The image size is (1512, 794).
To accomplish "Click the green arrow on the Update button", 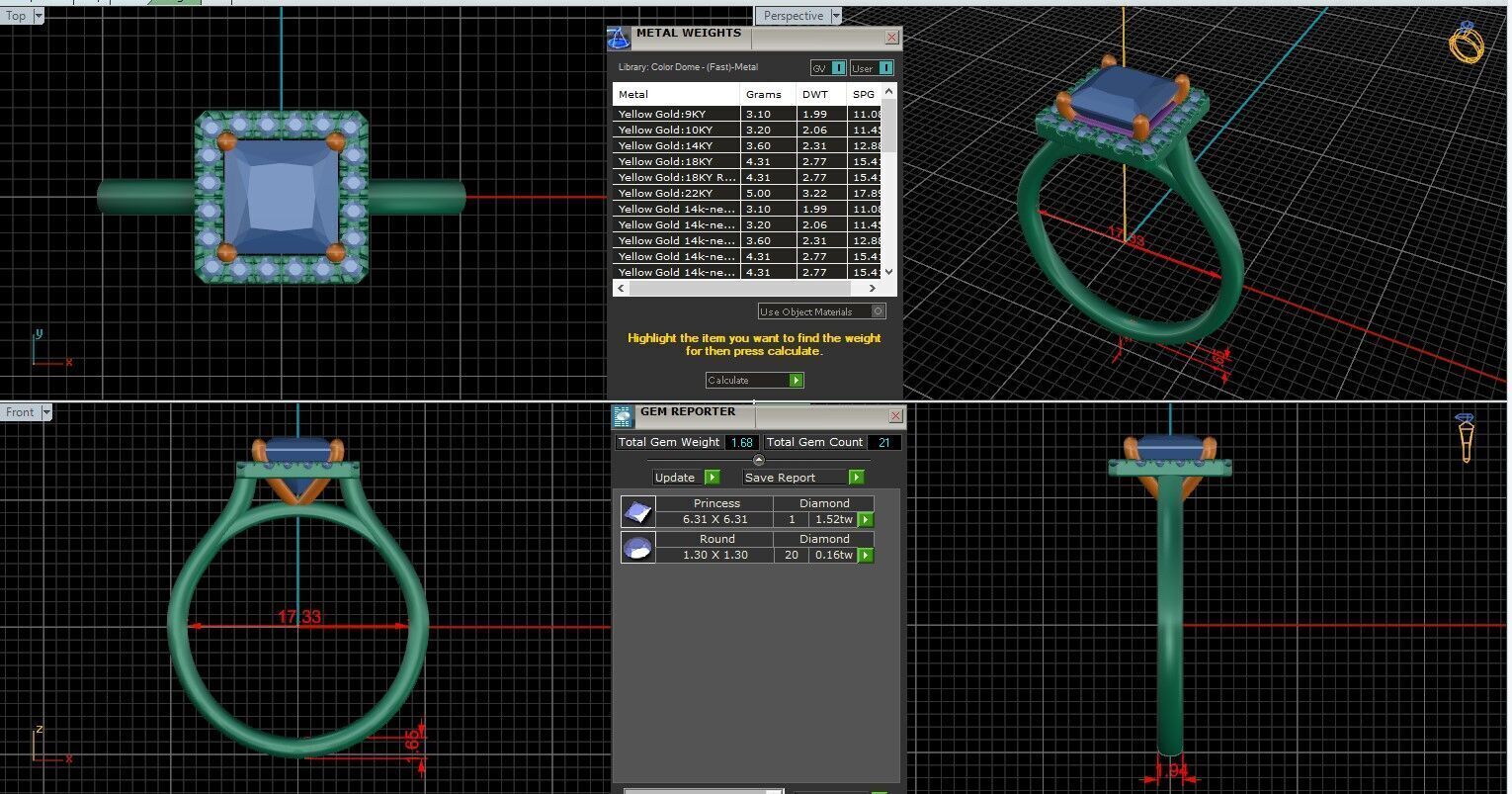I will click(x=712, y=478).
